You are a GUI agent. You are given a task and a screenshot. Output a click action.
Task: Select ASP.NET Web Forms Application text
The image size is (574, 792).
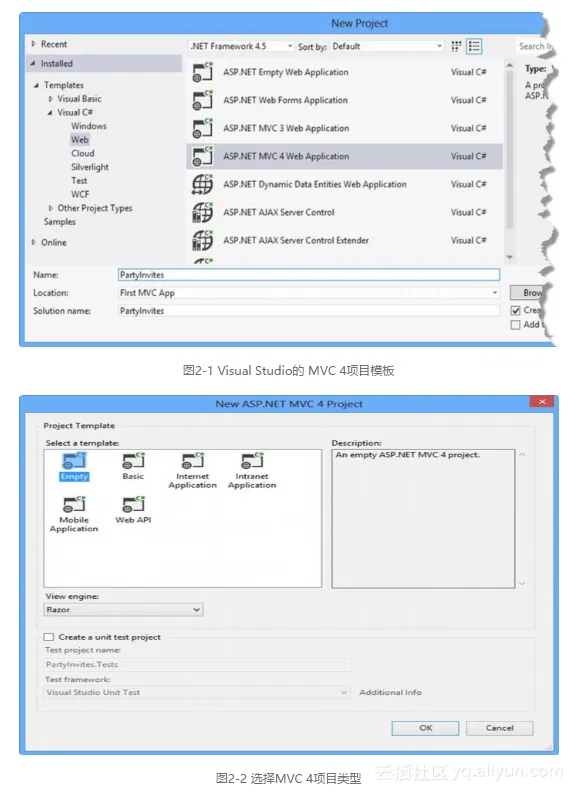[285, 100]
